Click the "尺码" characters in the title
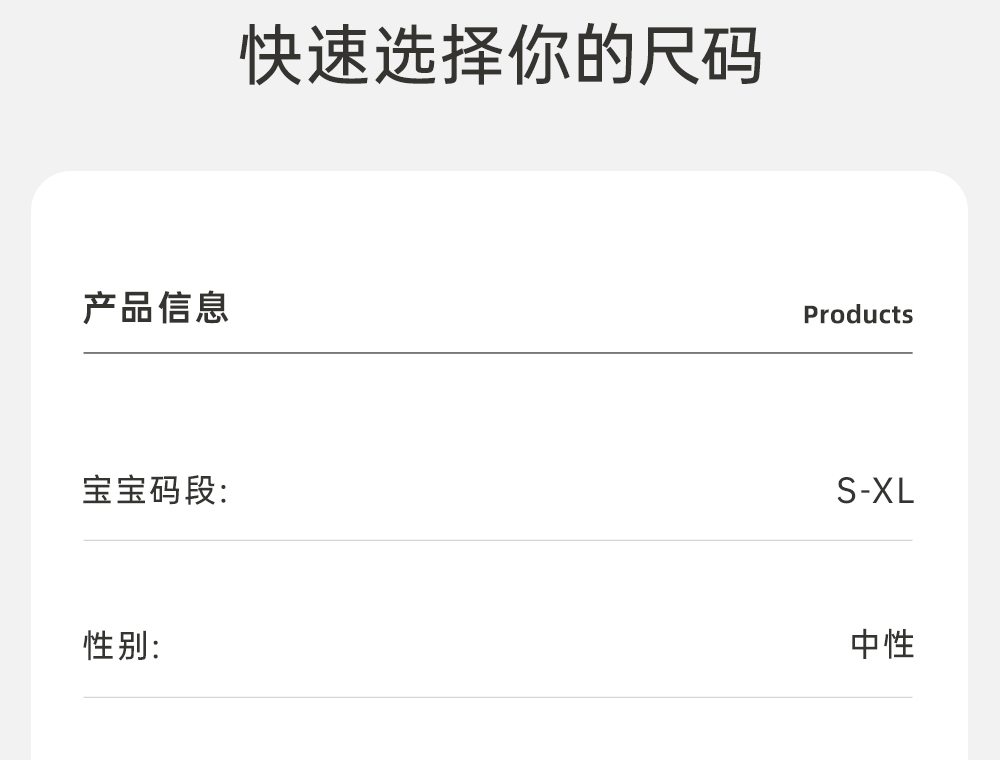The image size is (1000, 760). pos(698,55)
